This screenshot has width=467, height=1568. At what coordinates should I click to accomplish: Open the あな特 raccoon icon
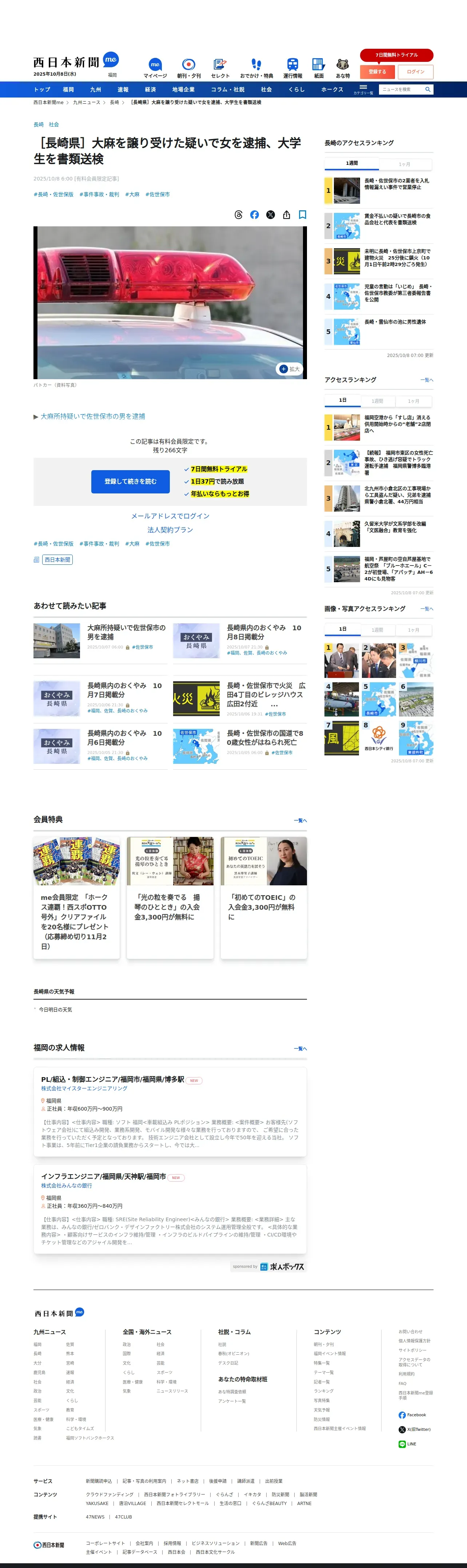(x=343, y=68)
